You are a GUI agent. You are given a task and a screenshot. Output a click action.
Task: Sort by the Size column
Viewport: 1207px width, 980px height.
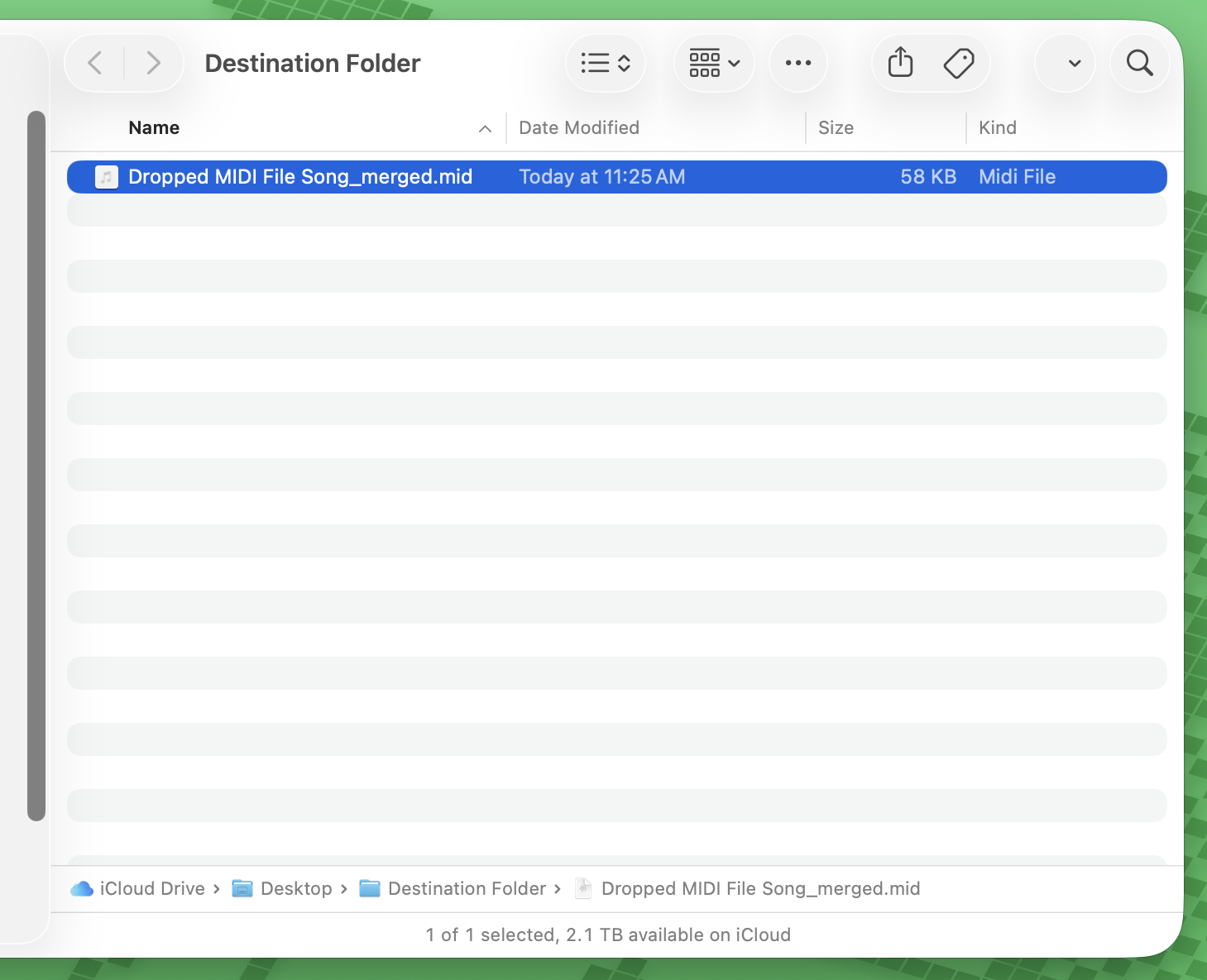(x=836, y=127)
